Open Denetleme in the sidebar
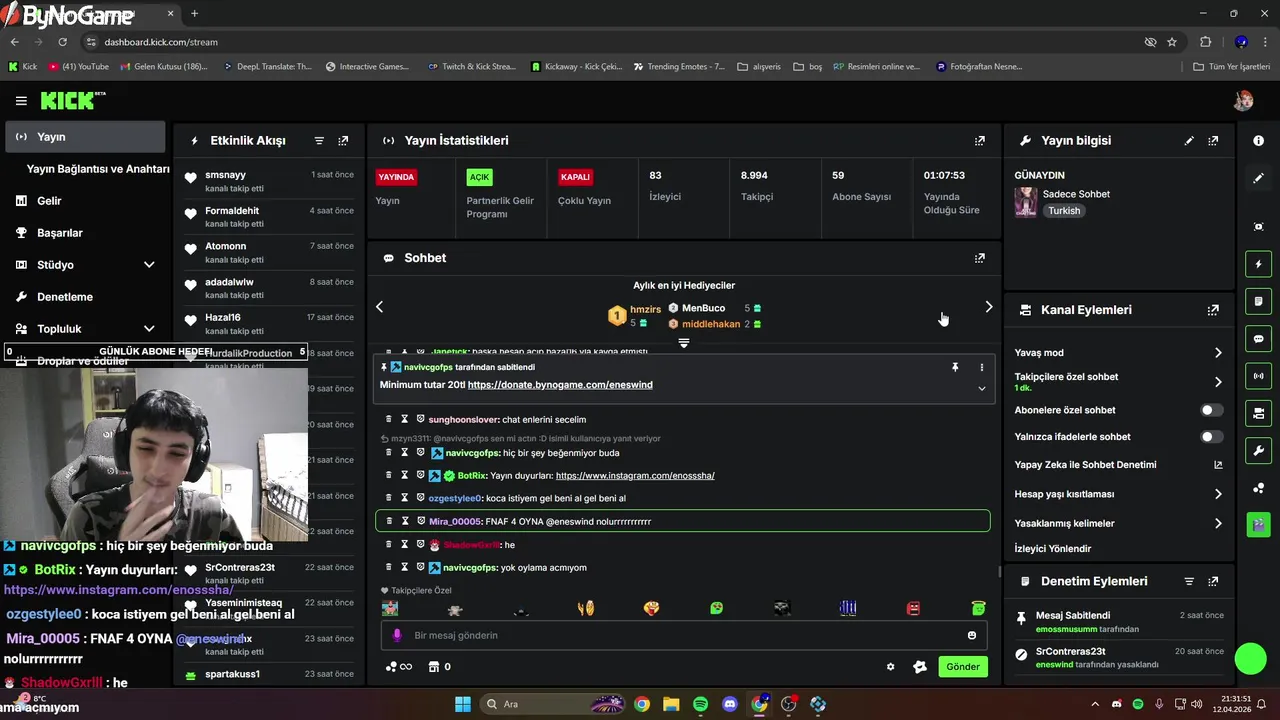This screenshot has height=720, width=1280. point(65,297)
